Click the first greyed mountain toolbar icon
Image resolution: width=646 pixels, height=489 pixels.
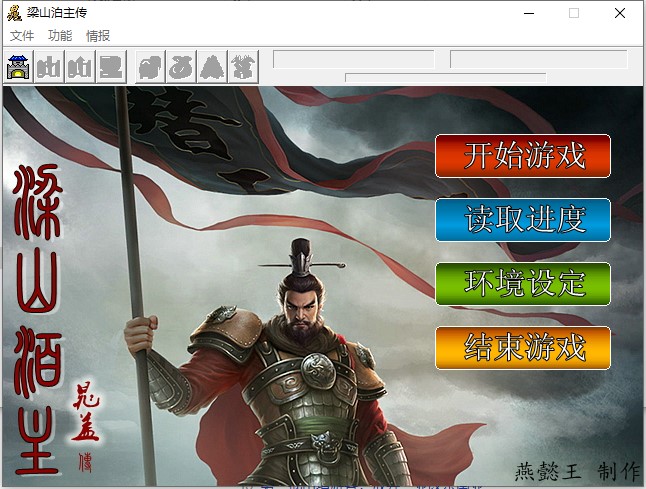49,67
